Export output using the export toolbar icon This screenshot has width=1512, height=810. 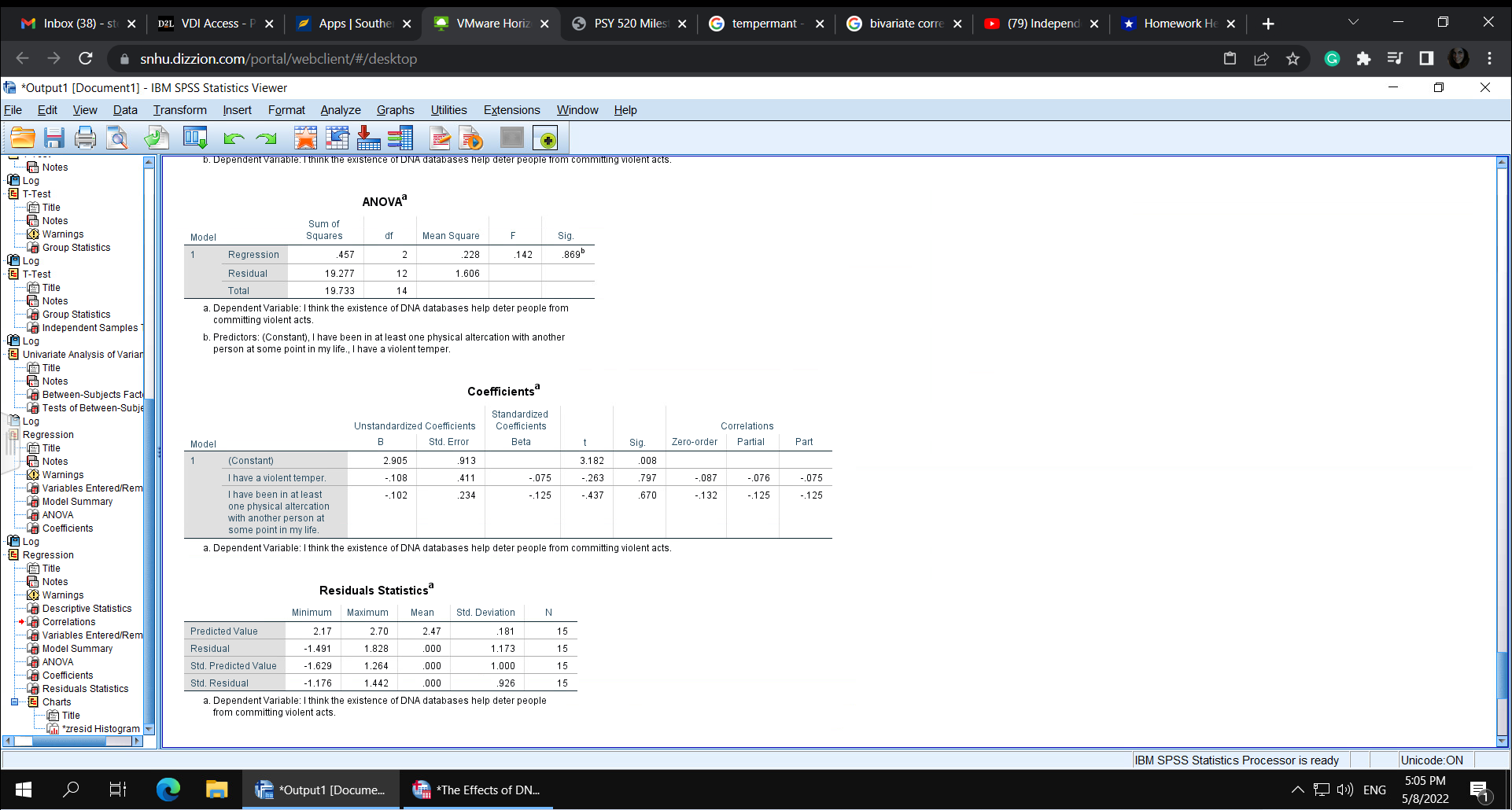156,138
